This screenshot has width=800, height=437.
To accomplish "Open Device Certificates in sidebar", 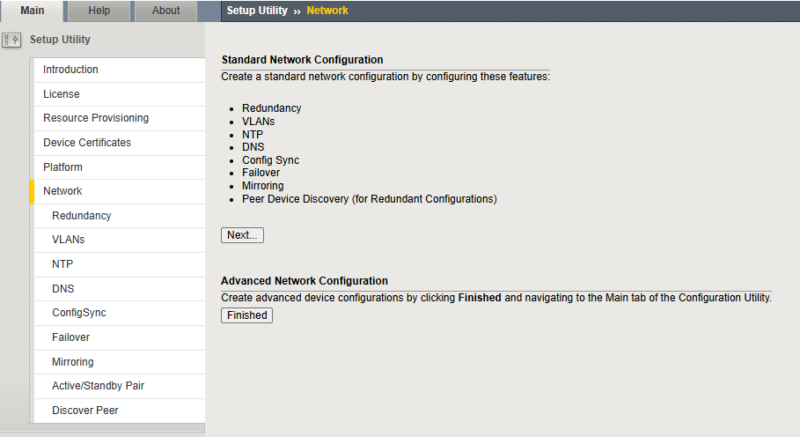I will [119, 143].
